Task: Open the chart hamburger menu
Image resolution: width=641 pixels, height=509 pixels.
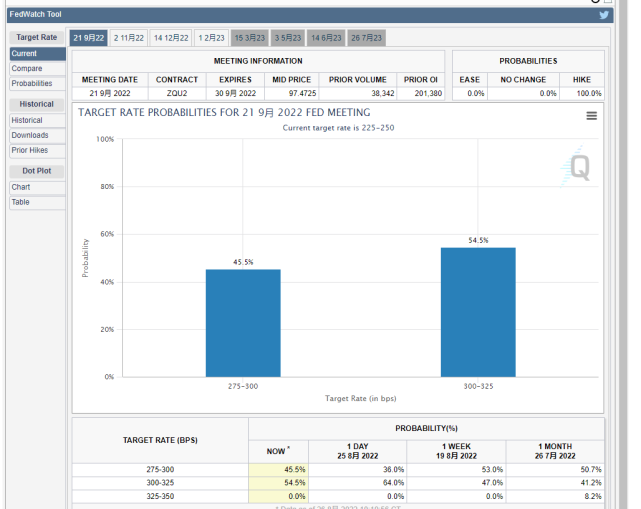Action: pyautogui.click(x=592, y=116)
